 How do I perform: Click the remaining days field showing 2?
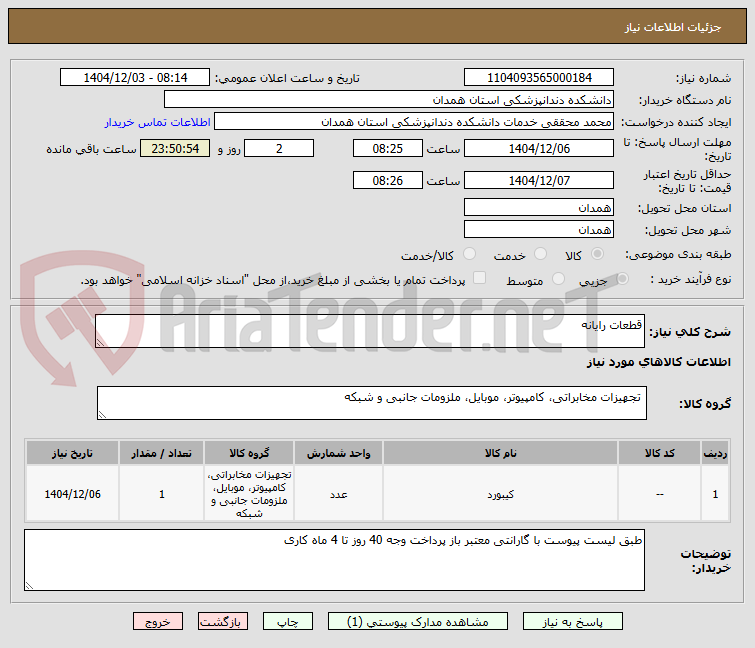click(279, 148)
